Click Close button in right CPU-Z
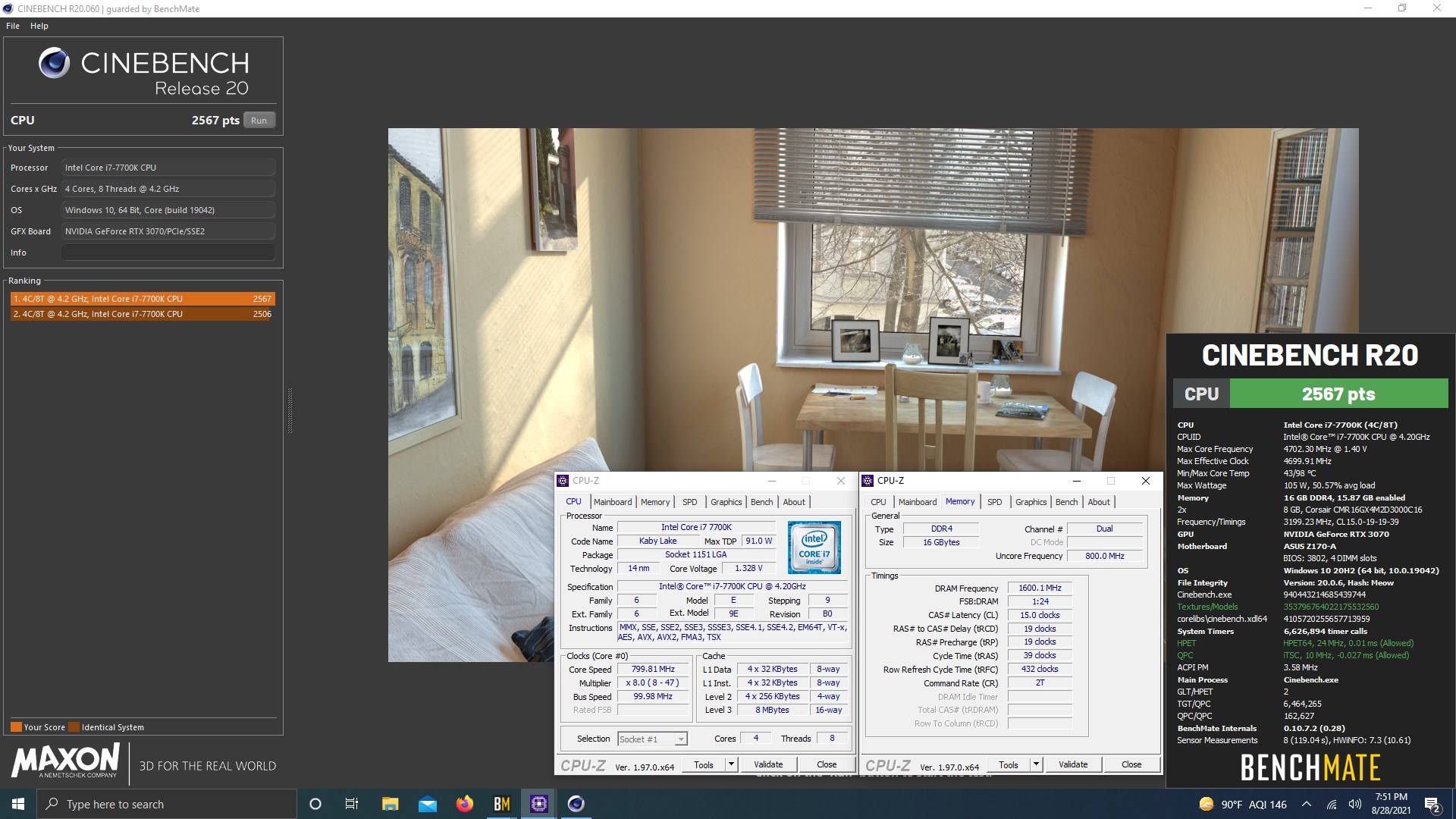The image size is (1456, 819). 1131,764
